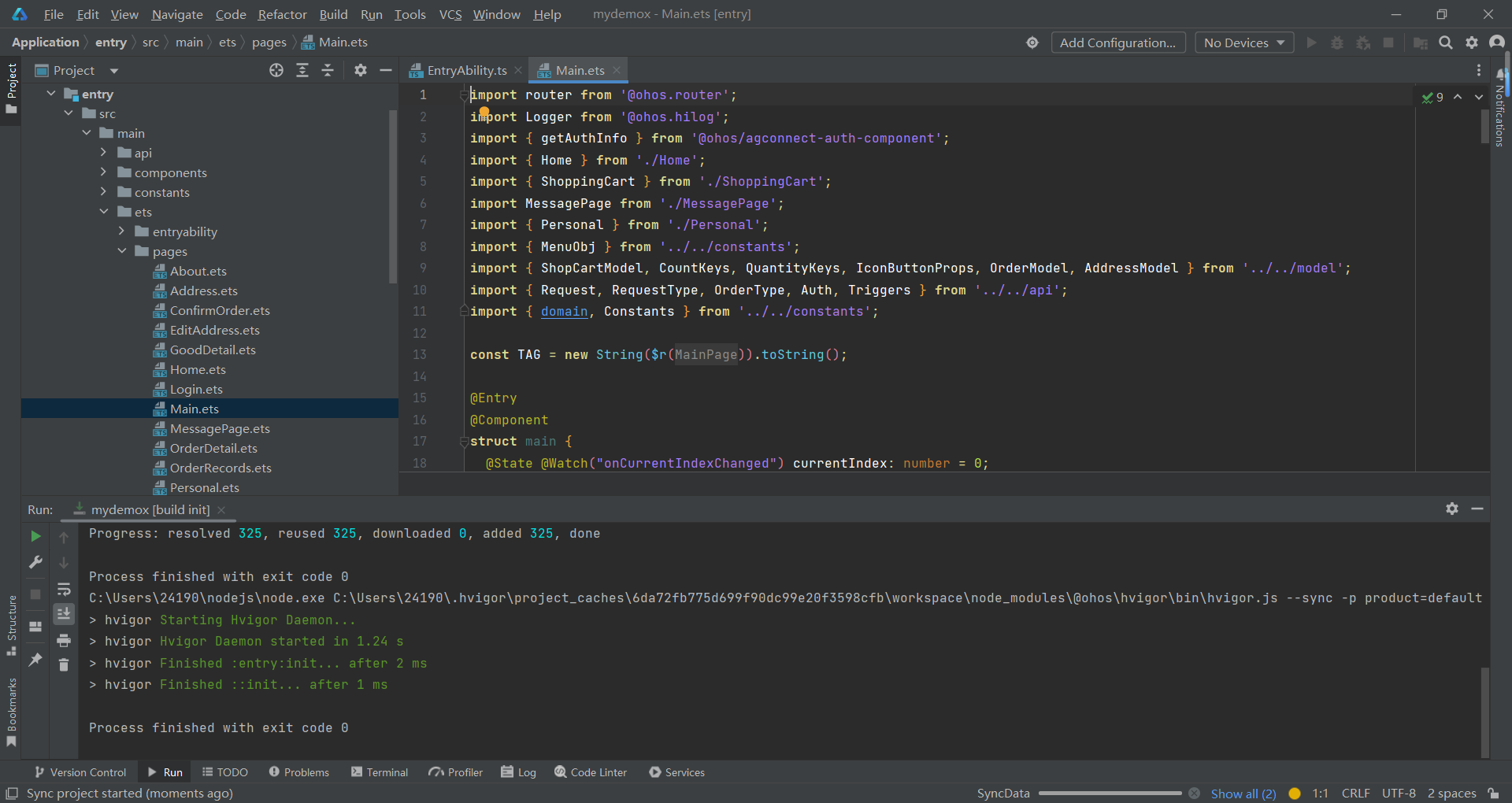Viewport: 1512px width, 803px height.
Task: Collapse all items in Project panel
Action: 328,70
